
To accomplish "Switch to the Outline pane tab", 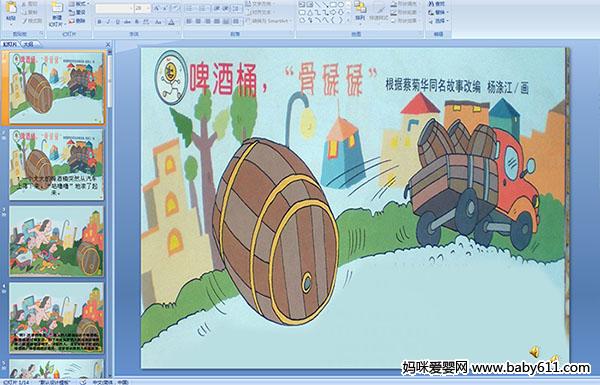I will coord(28,44).
